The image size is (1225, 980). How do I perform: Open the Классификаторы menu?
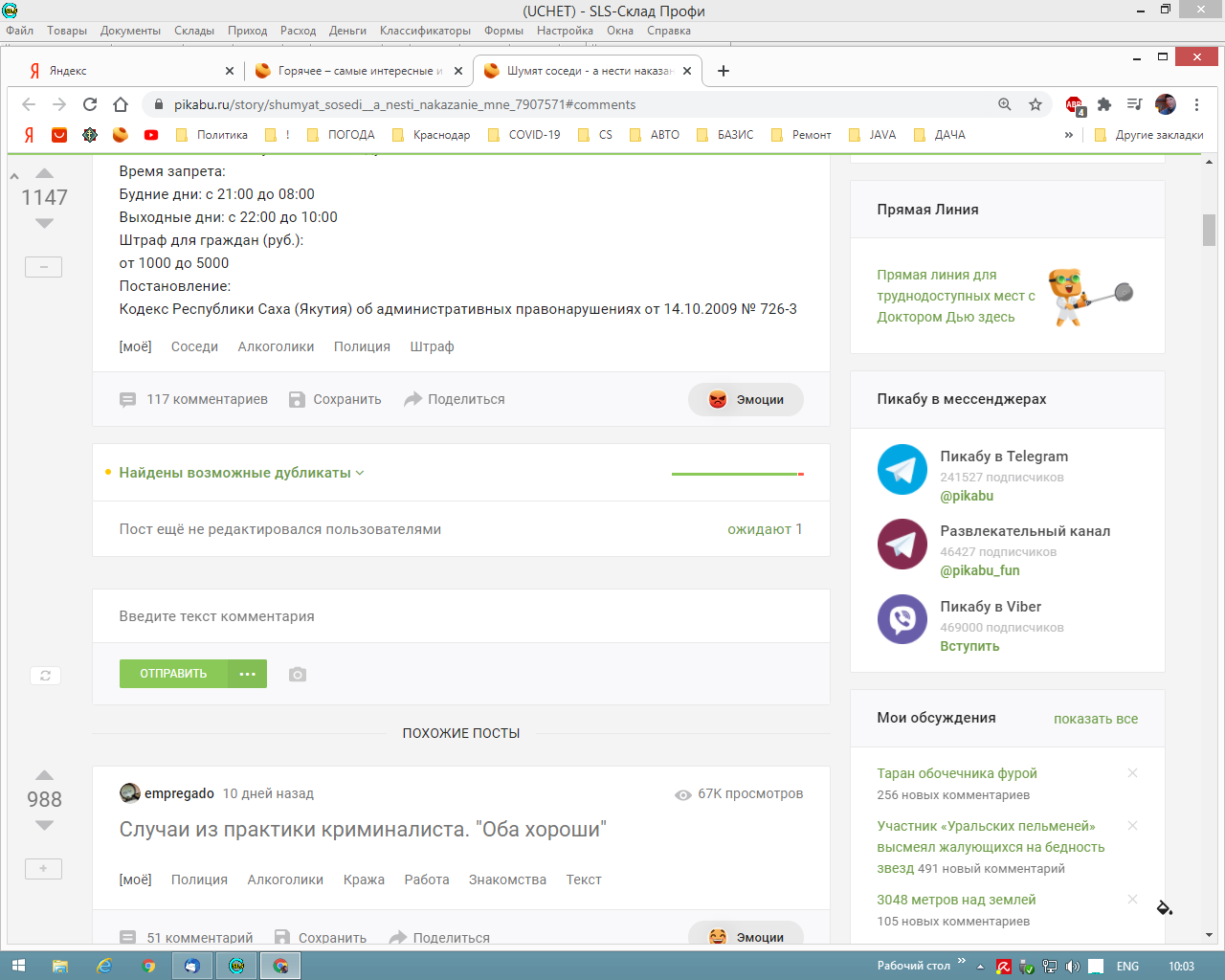425,31
